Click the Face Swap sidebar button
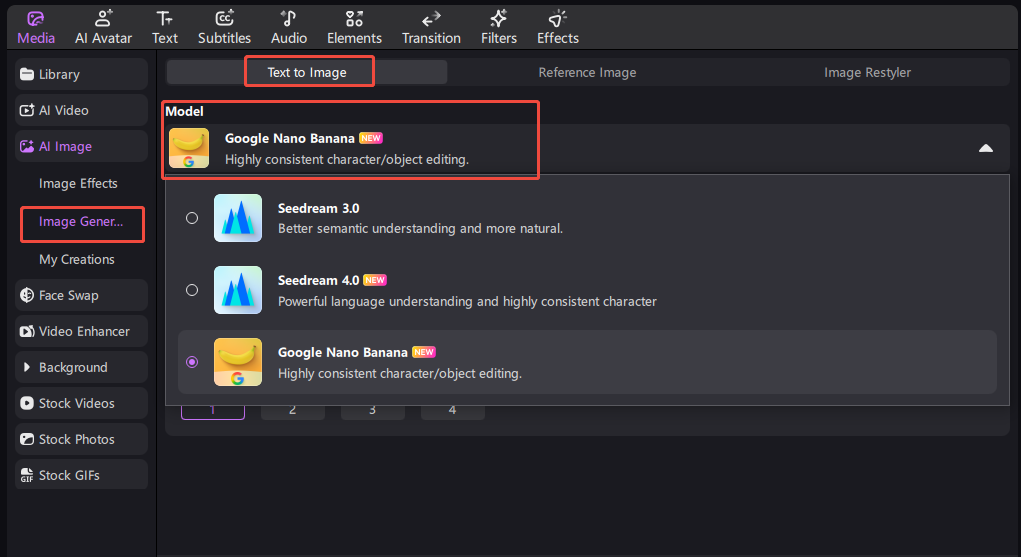Viewport: 1021px width, 557px height. coord(81,295)
